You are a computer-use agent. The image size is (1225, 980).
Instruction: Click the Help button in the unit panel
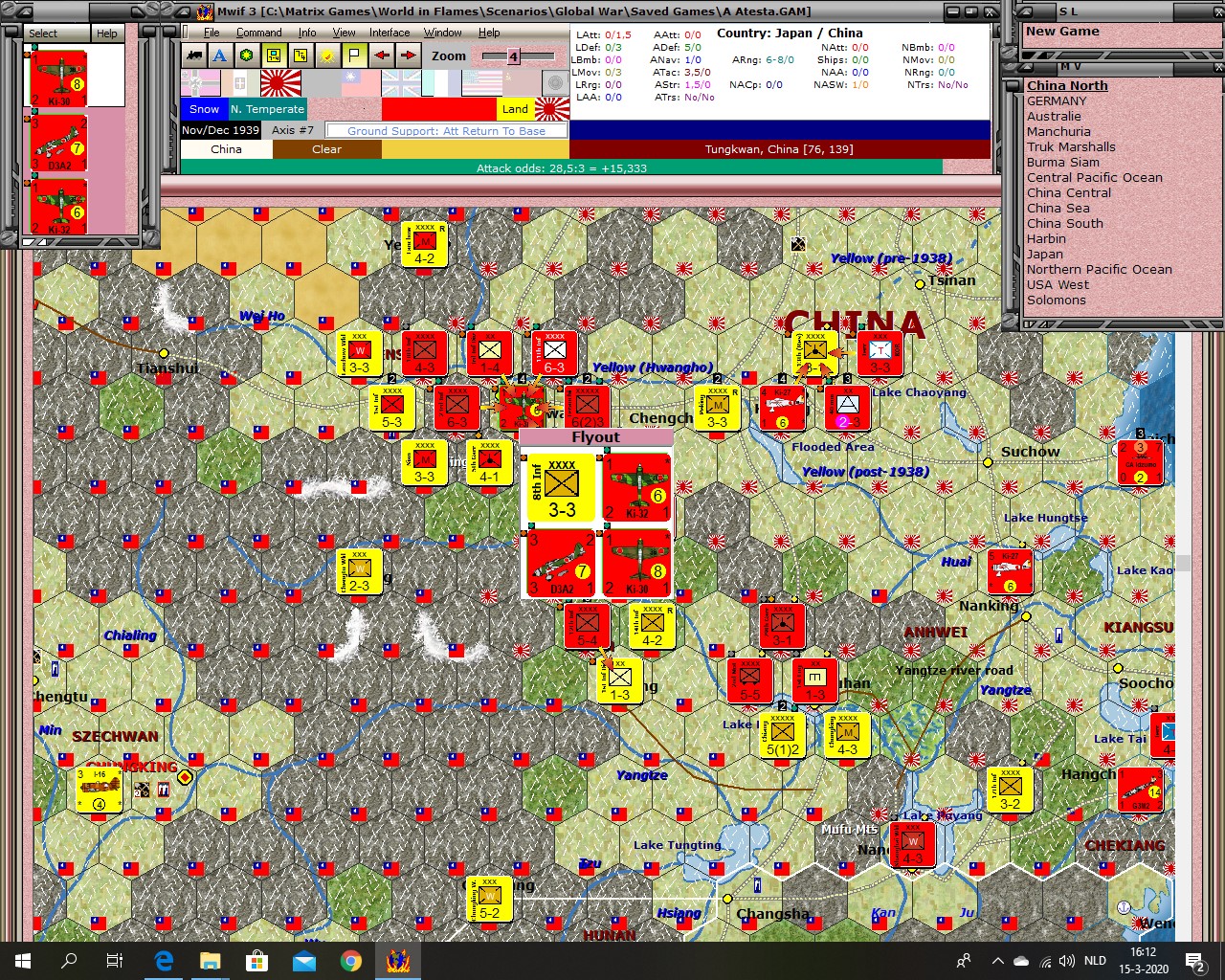[x=107, y=33]
